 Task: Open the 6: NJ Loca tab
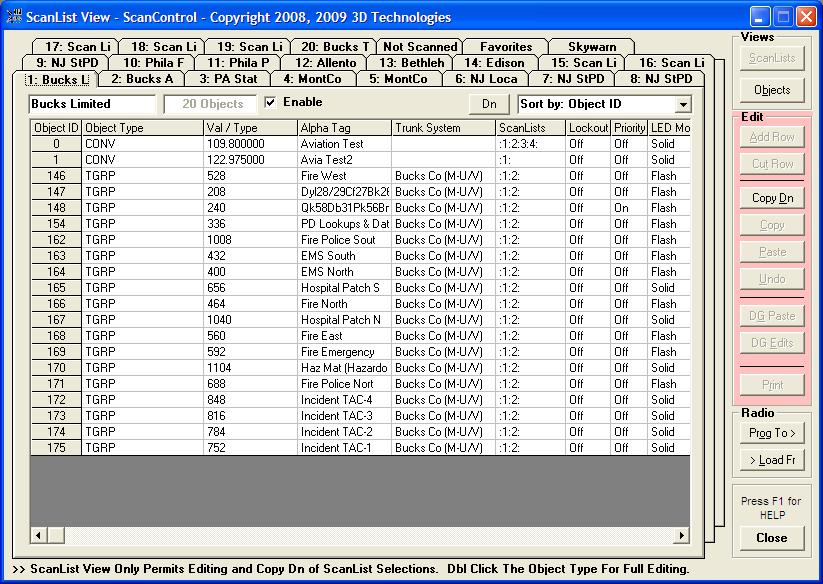point(486,79)
